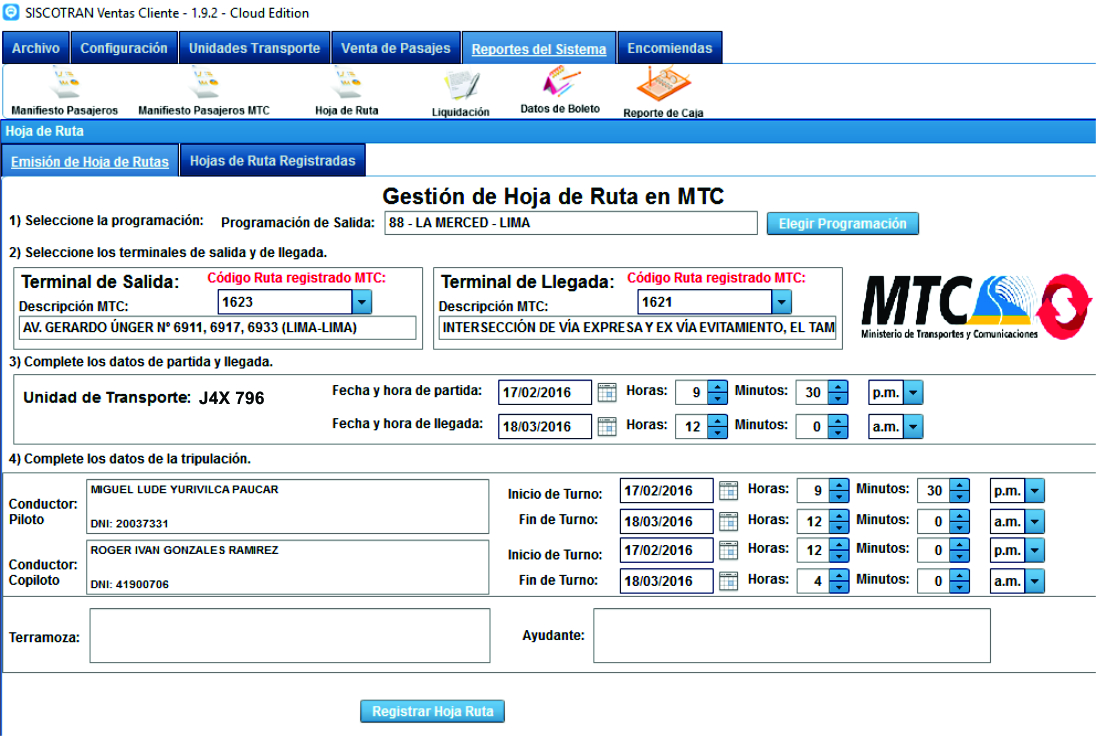Adjust Piloto Inicio de Turno Minutos stepper
Image resolution: width=1096 pixels, height=736 pixels.
[x=960, y=491]
